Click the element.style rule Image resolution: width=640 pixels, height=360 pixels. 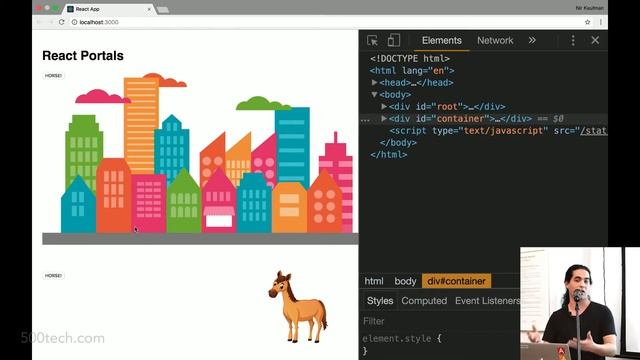[x=402, y=338]
